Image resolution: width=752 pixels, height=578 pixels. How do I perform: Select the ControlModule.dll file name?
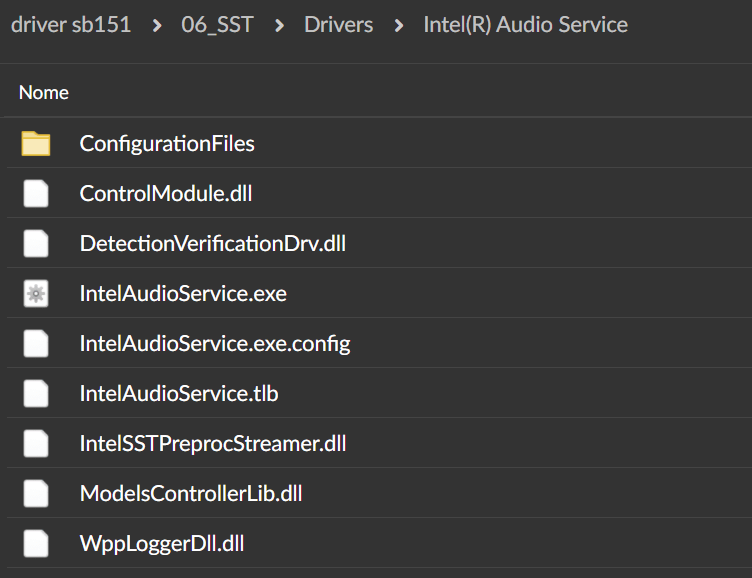point(166,194)
